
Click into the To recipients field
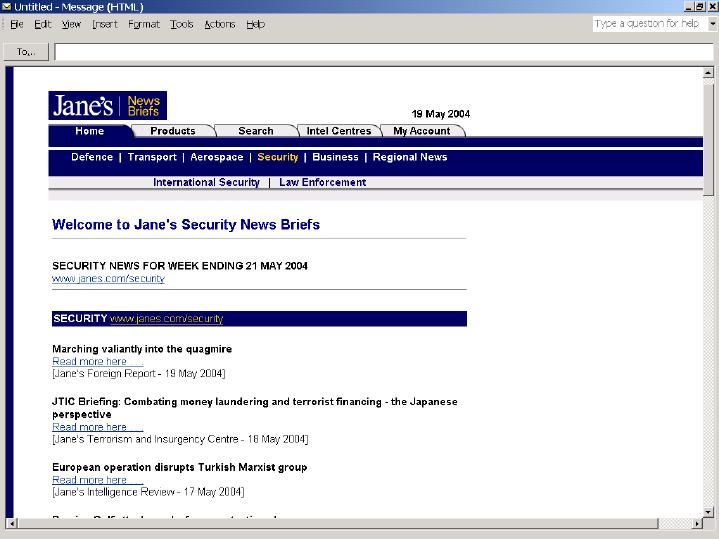(380, 52)
